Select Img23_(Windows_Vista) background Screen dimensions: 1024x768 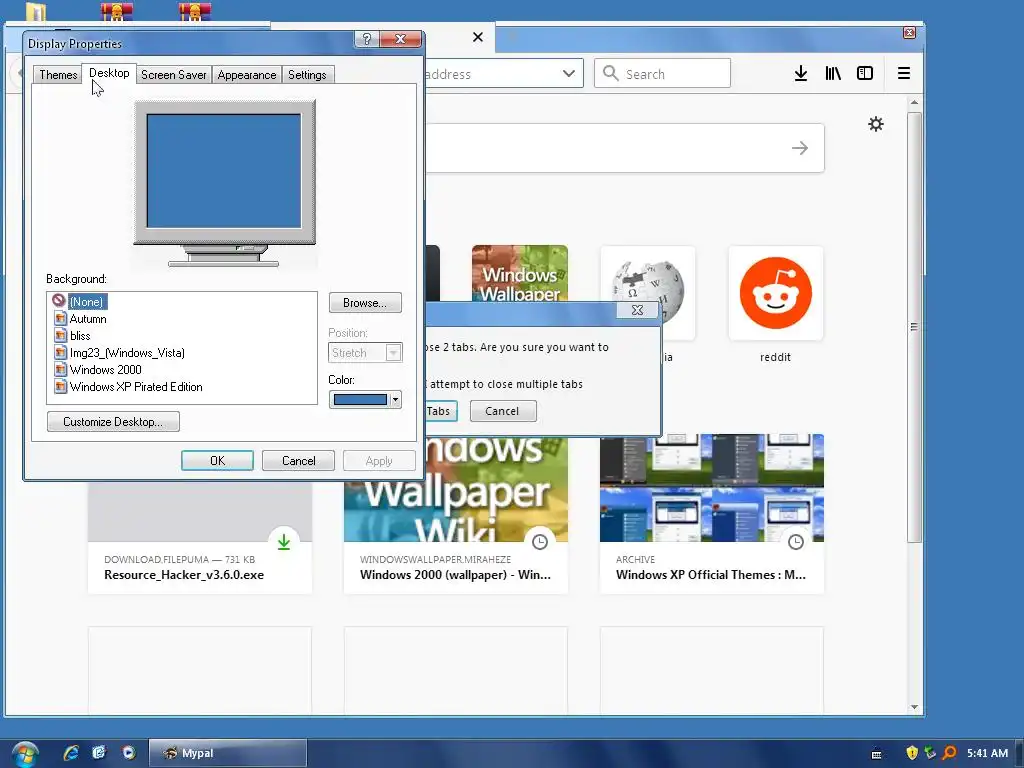tap(127, 353)
